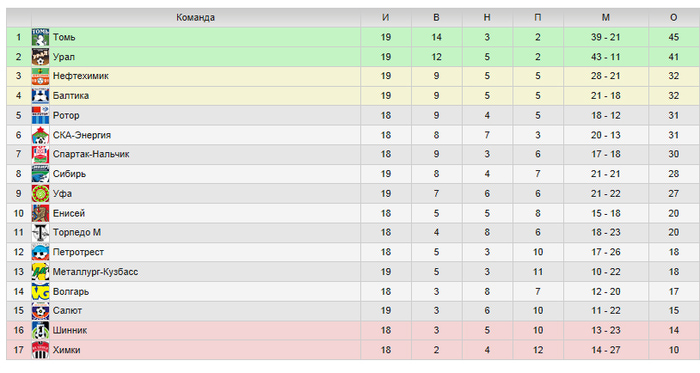The height and width of the screenshot is (373, 700).
Task: Click the Петротрест team name
Action: click(x=78, y=252)
